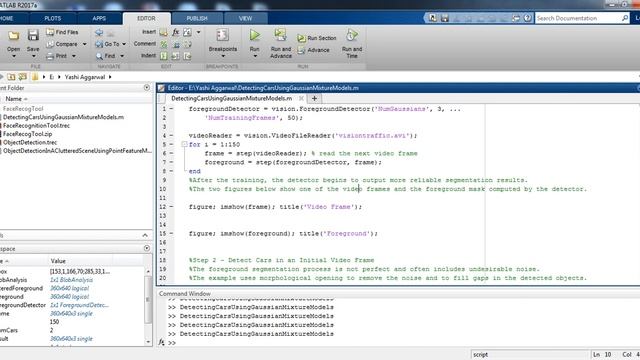Open the Go To dropdown arrow
This screenshot has height=360, width=640.
pyautogui.click(x=124, y=44)
